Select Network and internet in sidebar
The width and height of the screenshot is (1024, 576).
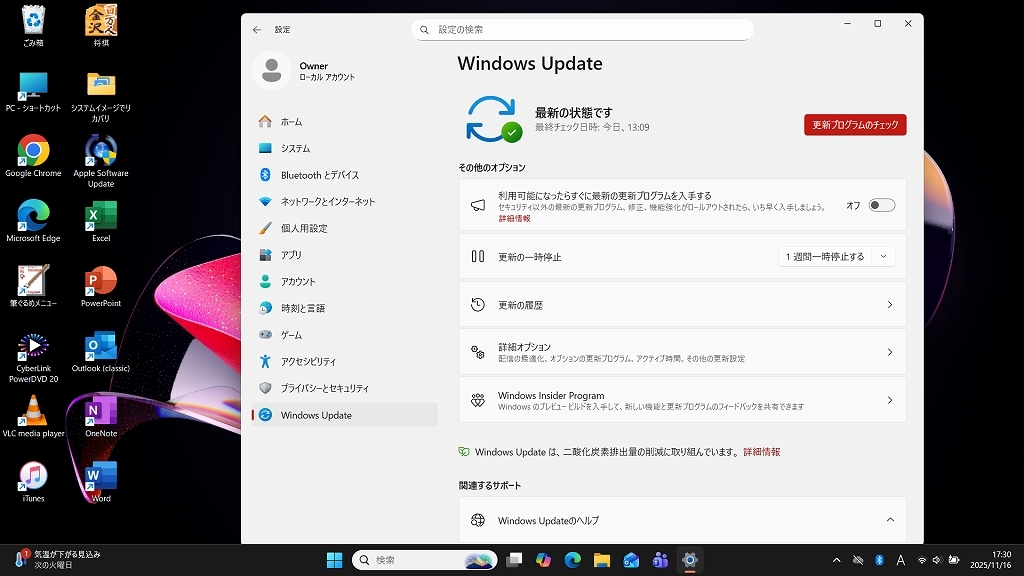345,202
